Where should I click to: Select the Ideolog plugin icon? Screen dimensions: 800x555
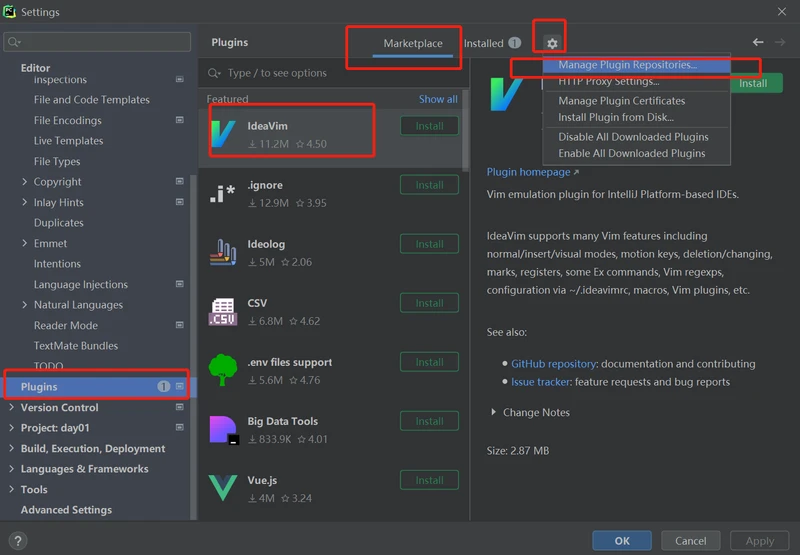pos(222,252)
